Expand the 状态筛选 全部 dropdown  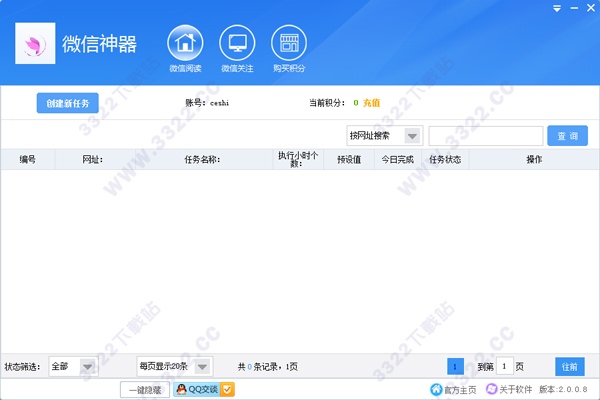coord(87,367)
